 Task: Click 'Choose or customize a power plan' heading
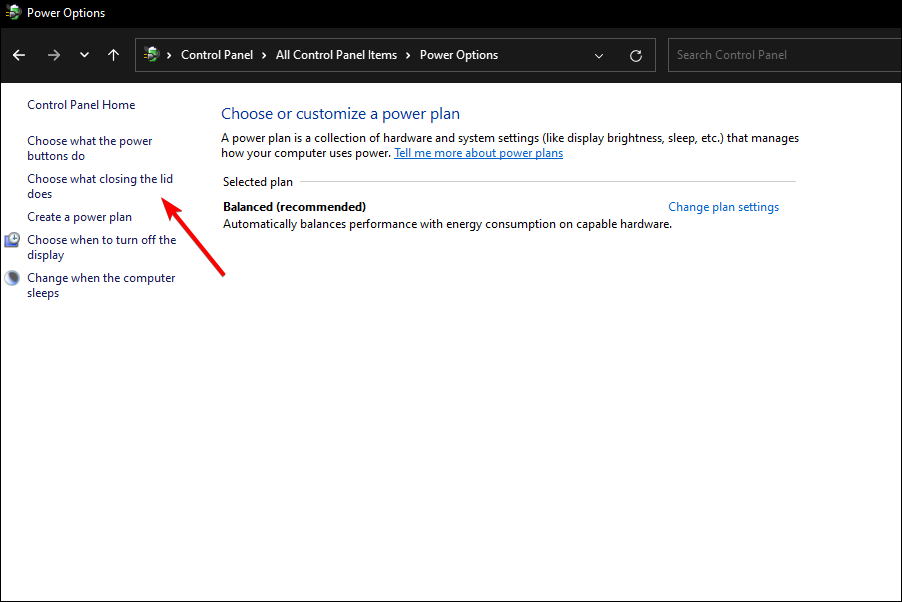point(341,114)
